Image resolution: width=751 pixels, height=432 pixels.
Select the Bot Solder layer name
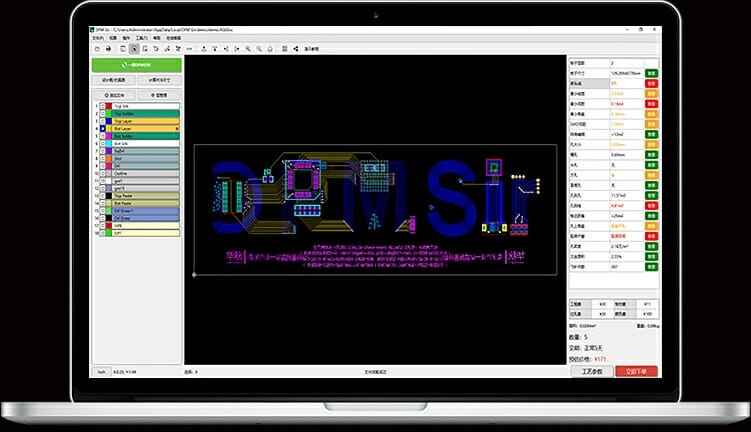[146, 136]
